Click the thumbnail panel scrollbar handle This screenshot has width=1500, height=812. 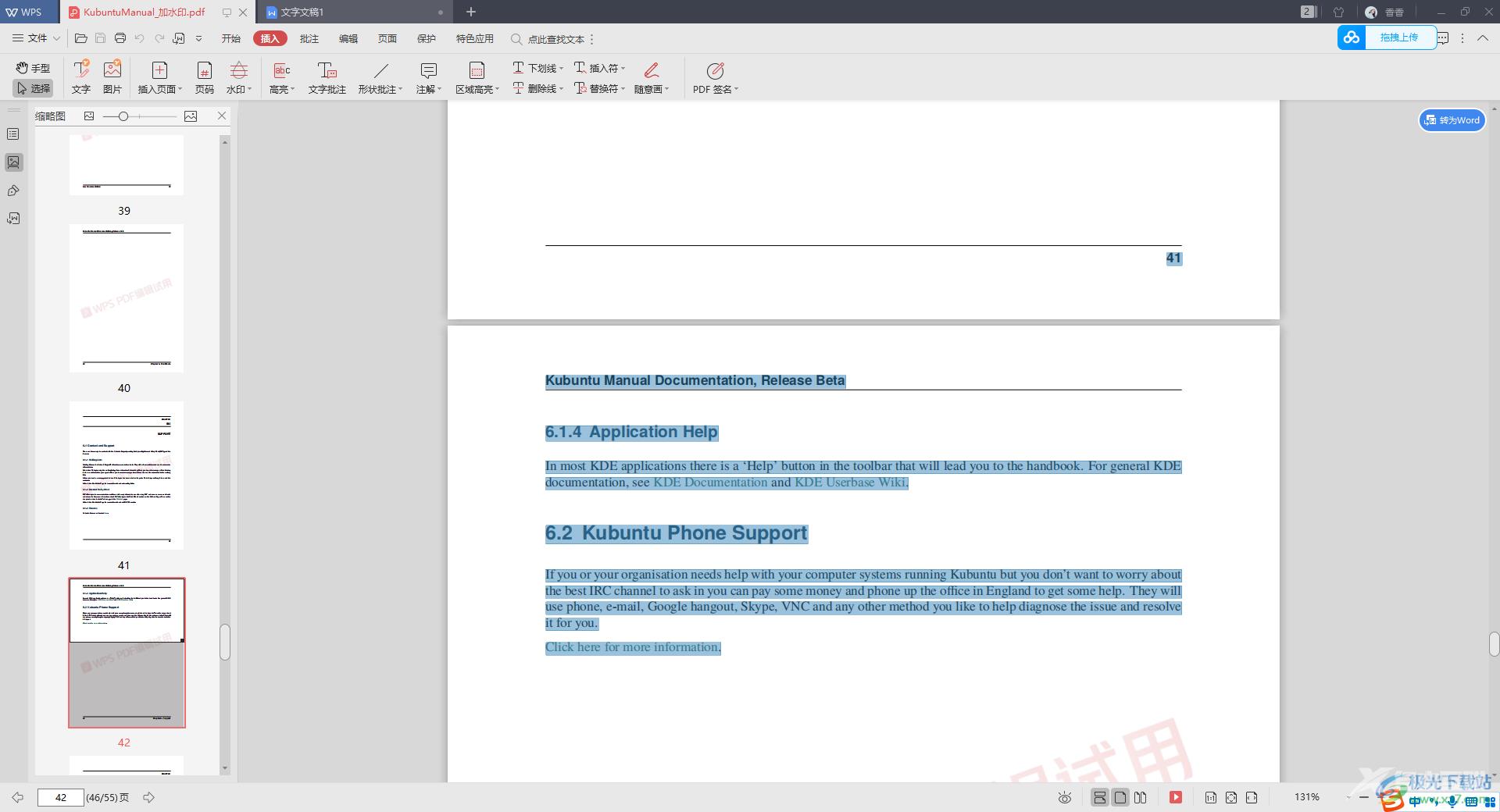tap(225, 642)
